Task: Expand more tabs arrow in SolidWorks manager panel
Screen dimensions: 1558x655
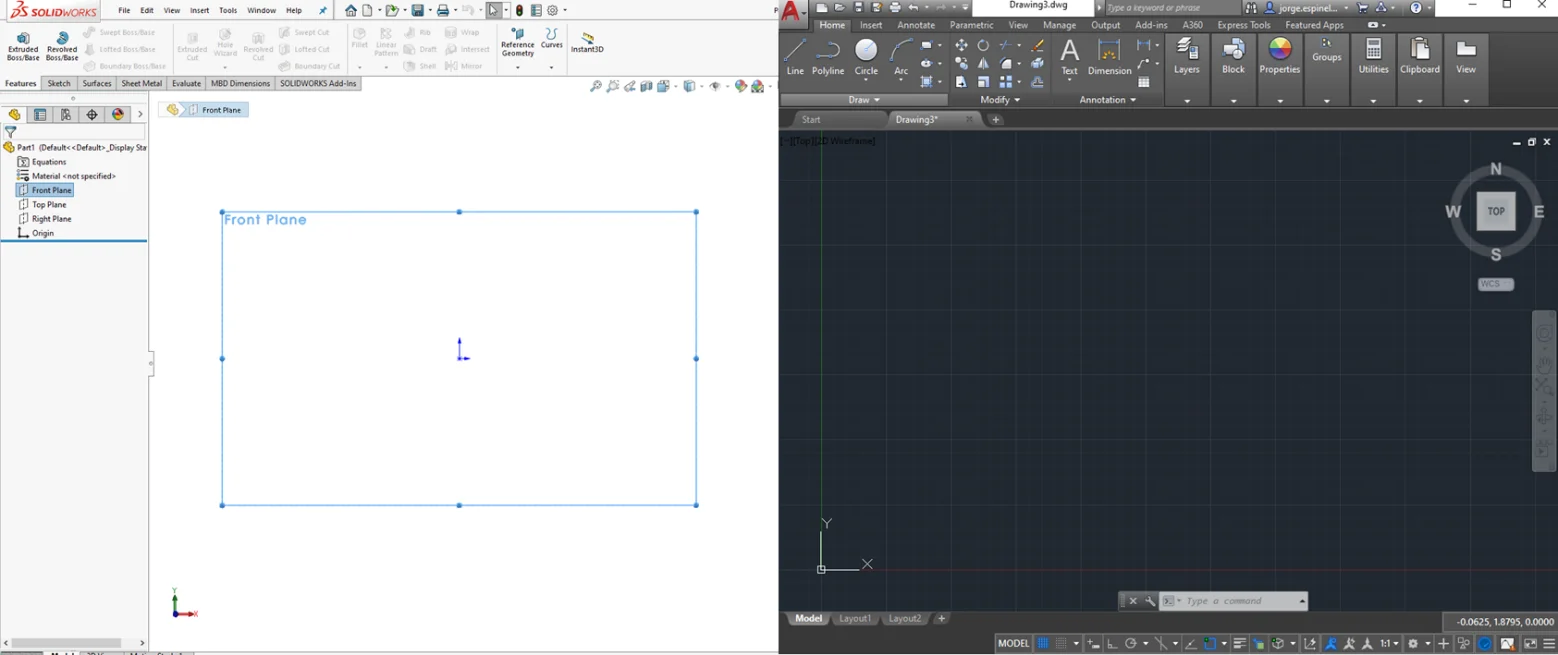Action: (x=140, y=115)
